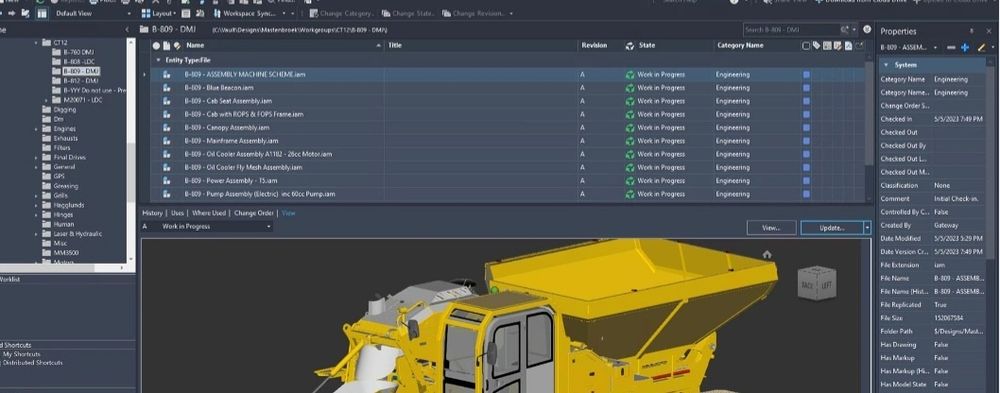Select B-809 - Cab Seat Assembly.iam file

tap(228, 101)
